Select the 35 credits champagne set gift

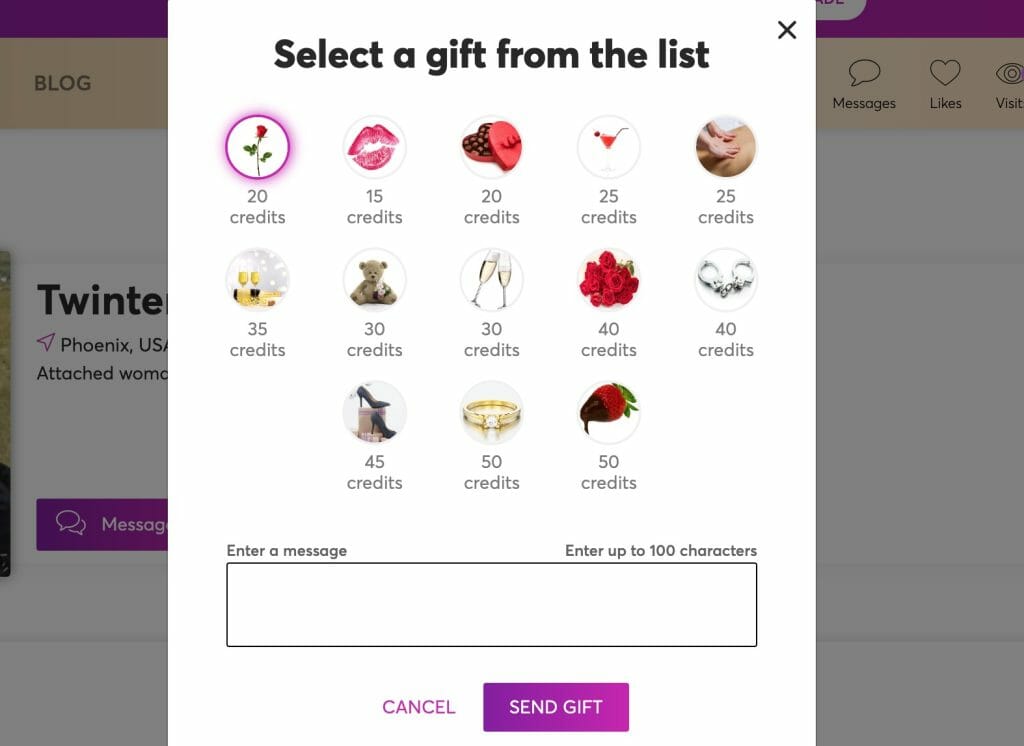point(257,280)
